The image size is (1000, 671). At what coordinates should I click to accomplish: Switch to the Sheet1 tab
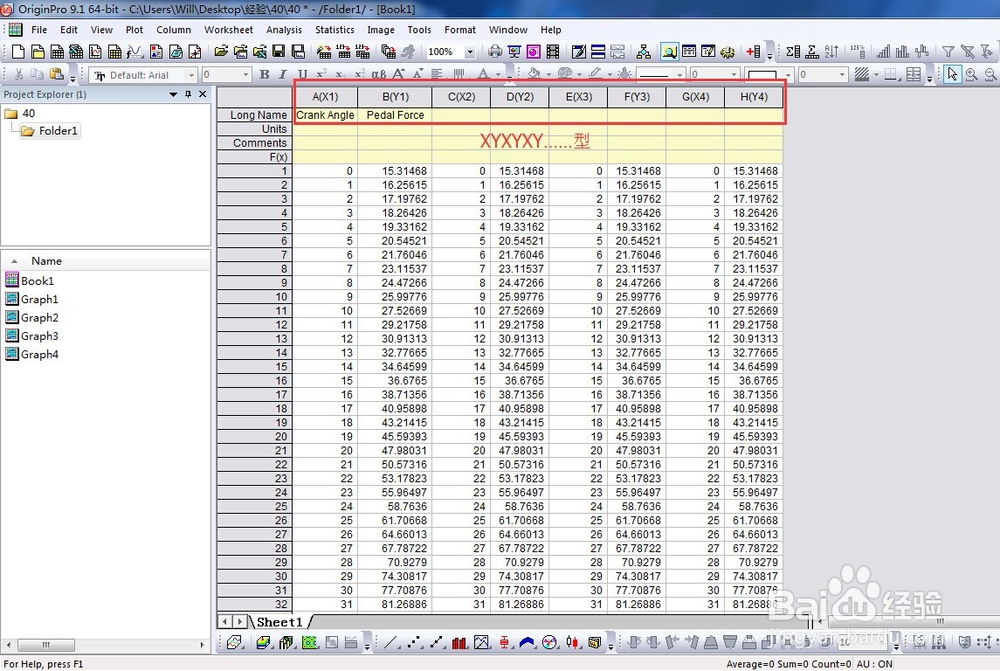click(x=279, y=622)
